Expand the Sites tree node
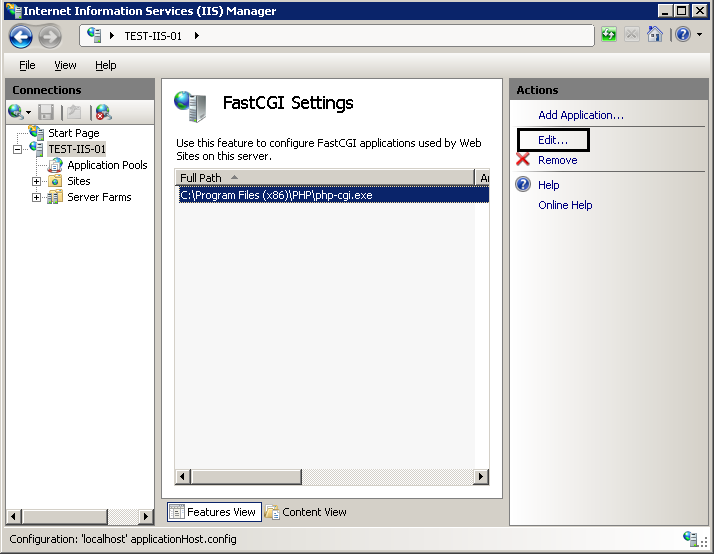 pos(37,182)
